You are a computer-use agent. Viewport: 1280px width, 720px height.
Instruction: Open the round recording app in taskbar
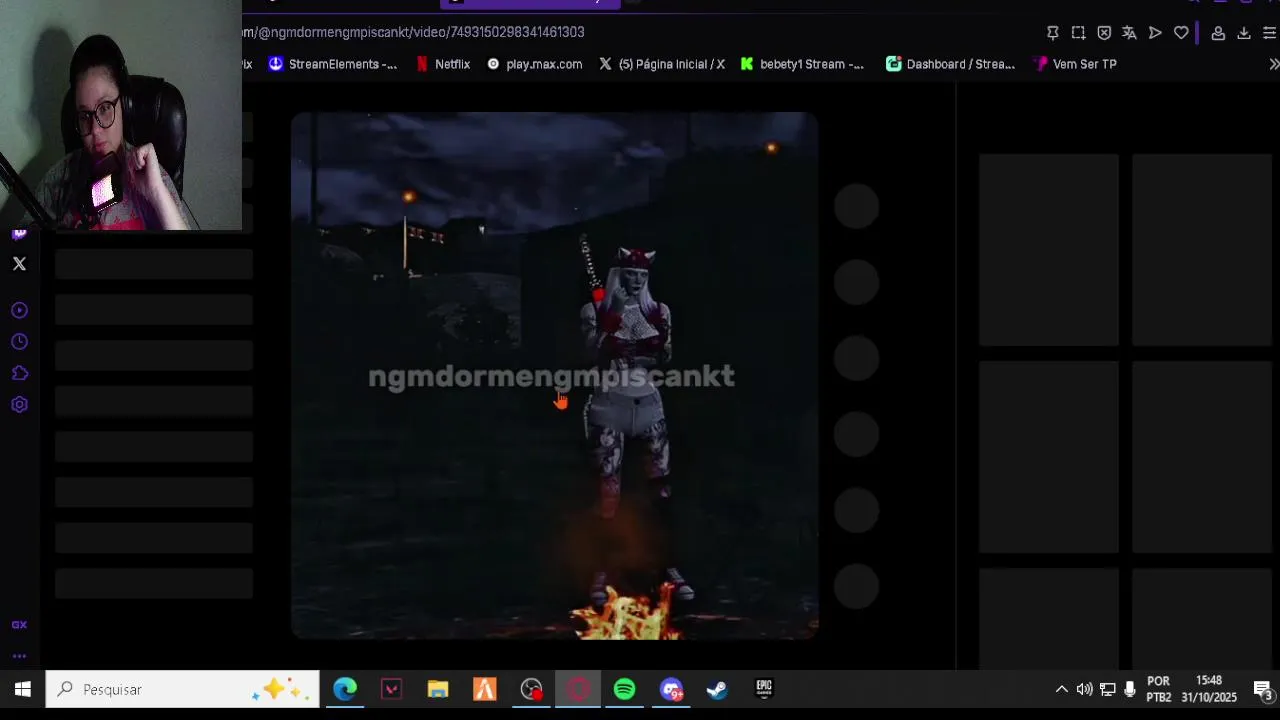531,689
